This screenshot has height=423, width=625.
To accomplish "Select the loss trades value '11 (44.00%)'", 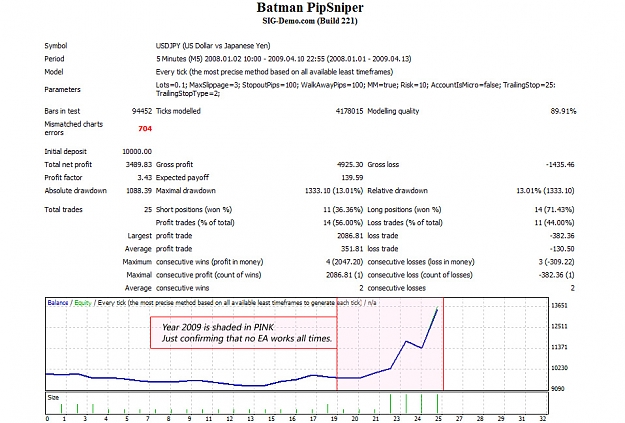I will pos(554,223).
